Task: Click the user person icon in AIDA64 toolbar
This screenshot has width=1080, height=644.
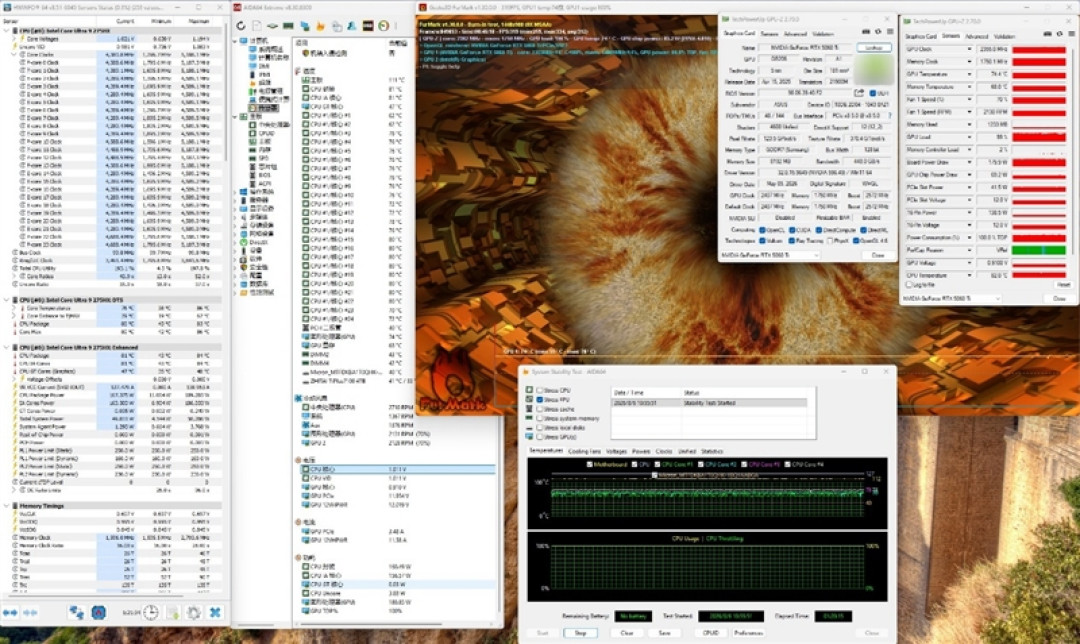Action: coord(352,26)
